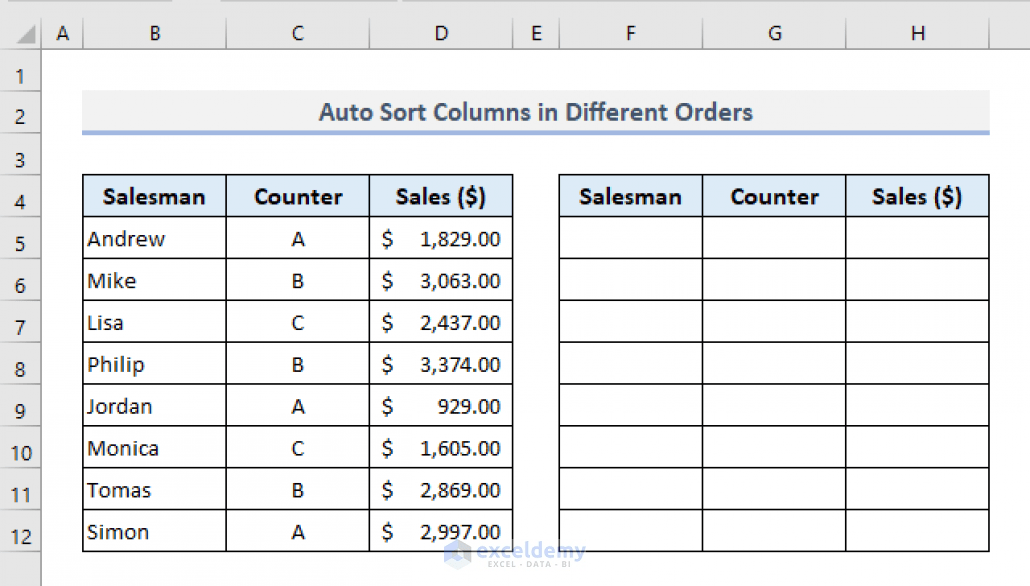Click the Sales ($) header of the right table

(917, 196)
